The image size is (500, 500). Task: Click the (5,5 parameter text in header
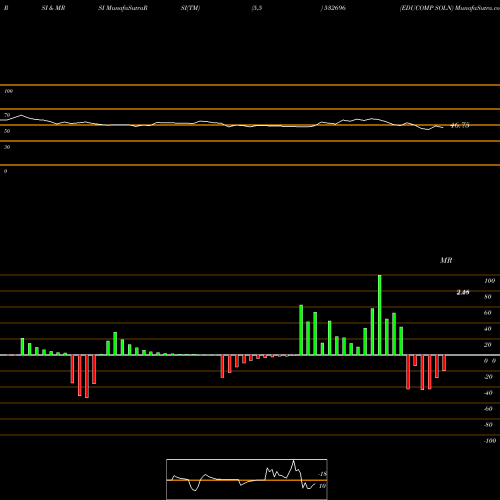coord(257,8)
